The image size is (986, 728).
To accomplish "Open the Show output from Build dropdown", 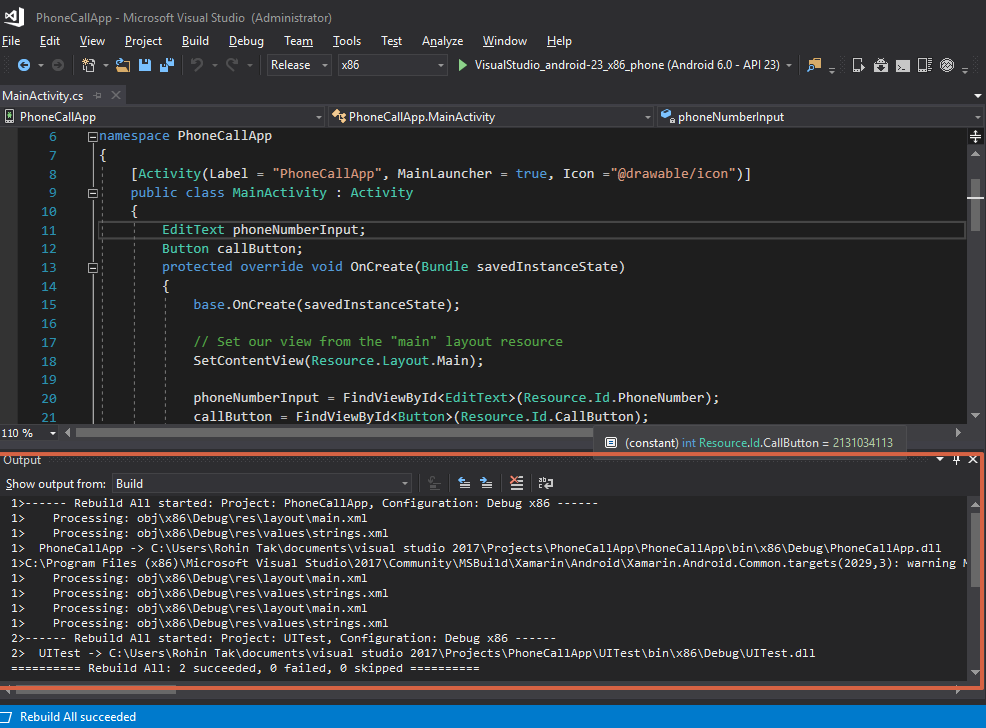I will click(262, 483).
